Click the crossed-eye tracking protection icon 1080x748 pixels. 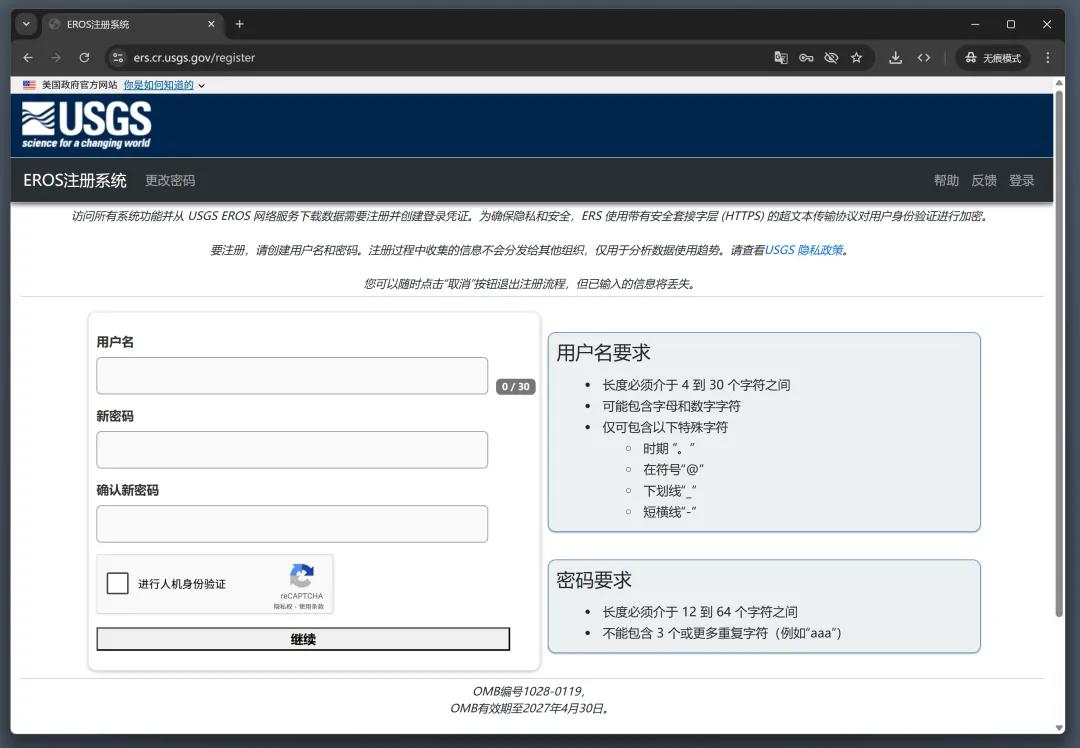[x=831, y=58]
